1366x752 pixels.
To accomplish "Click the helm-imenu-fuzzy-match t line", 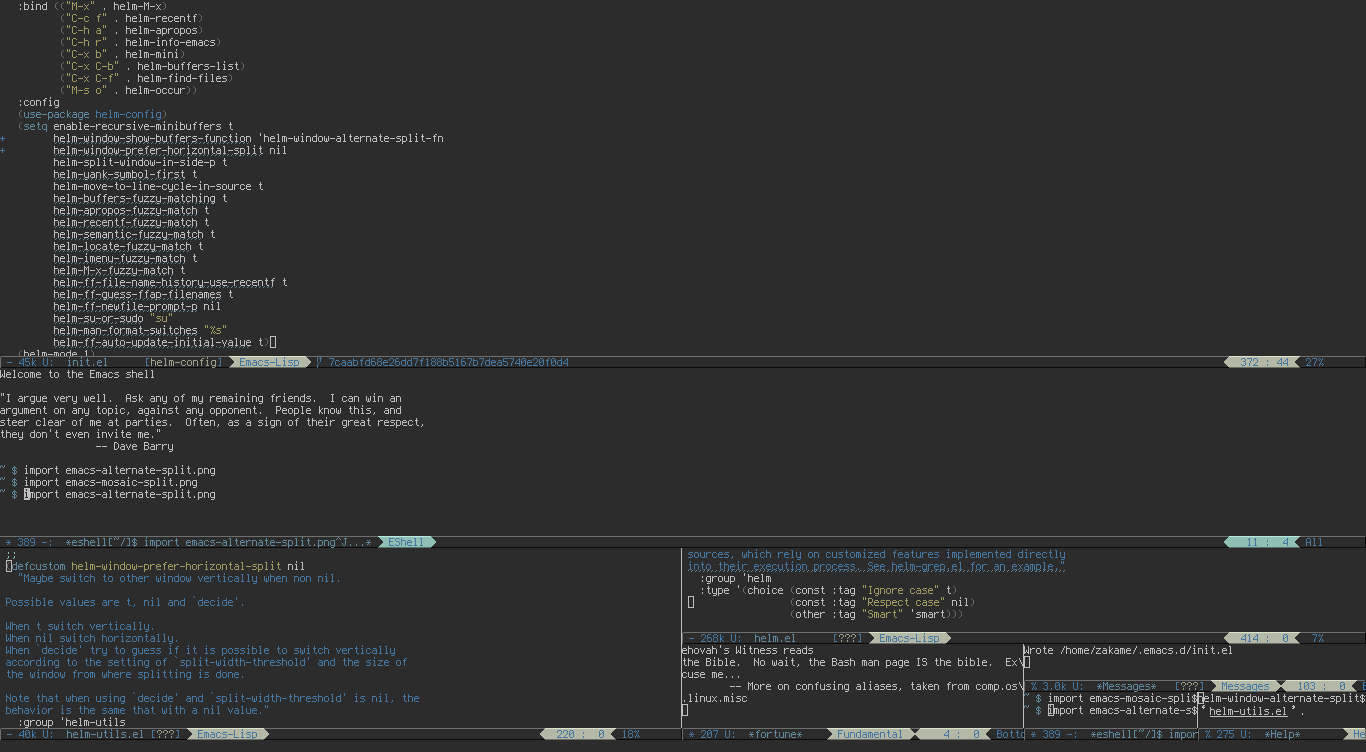I will pyautogui.click(x=125, y=258).
